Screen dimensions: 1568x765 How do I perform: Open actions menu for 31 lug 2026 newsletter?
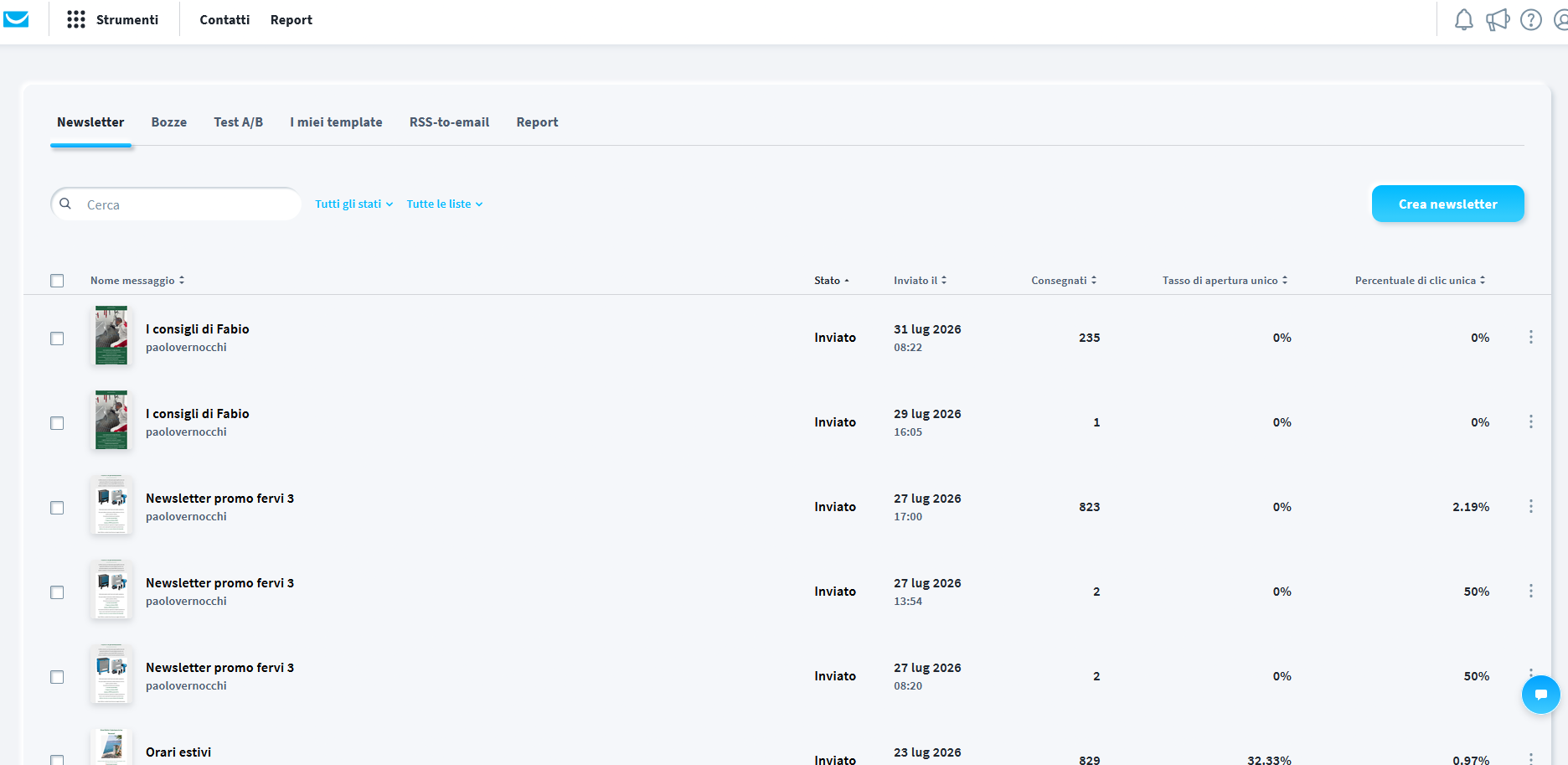pyautogui.click(x=1531, y=337)
